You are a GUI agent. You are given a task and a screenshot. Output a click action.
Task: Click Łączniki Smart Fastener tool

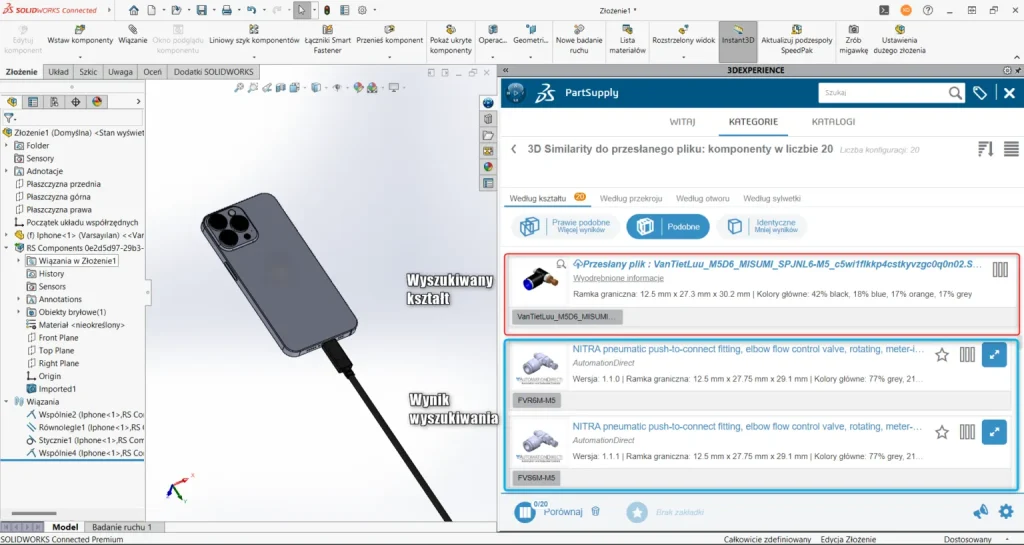point(327,39)
